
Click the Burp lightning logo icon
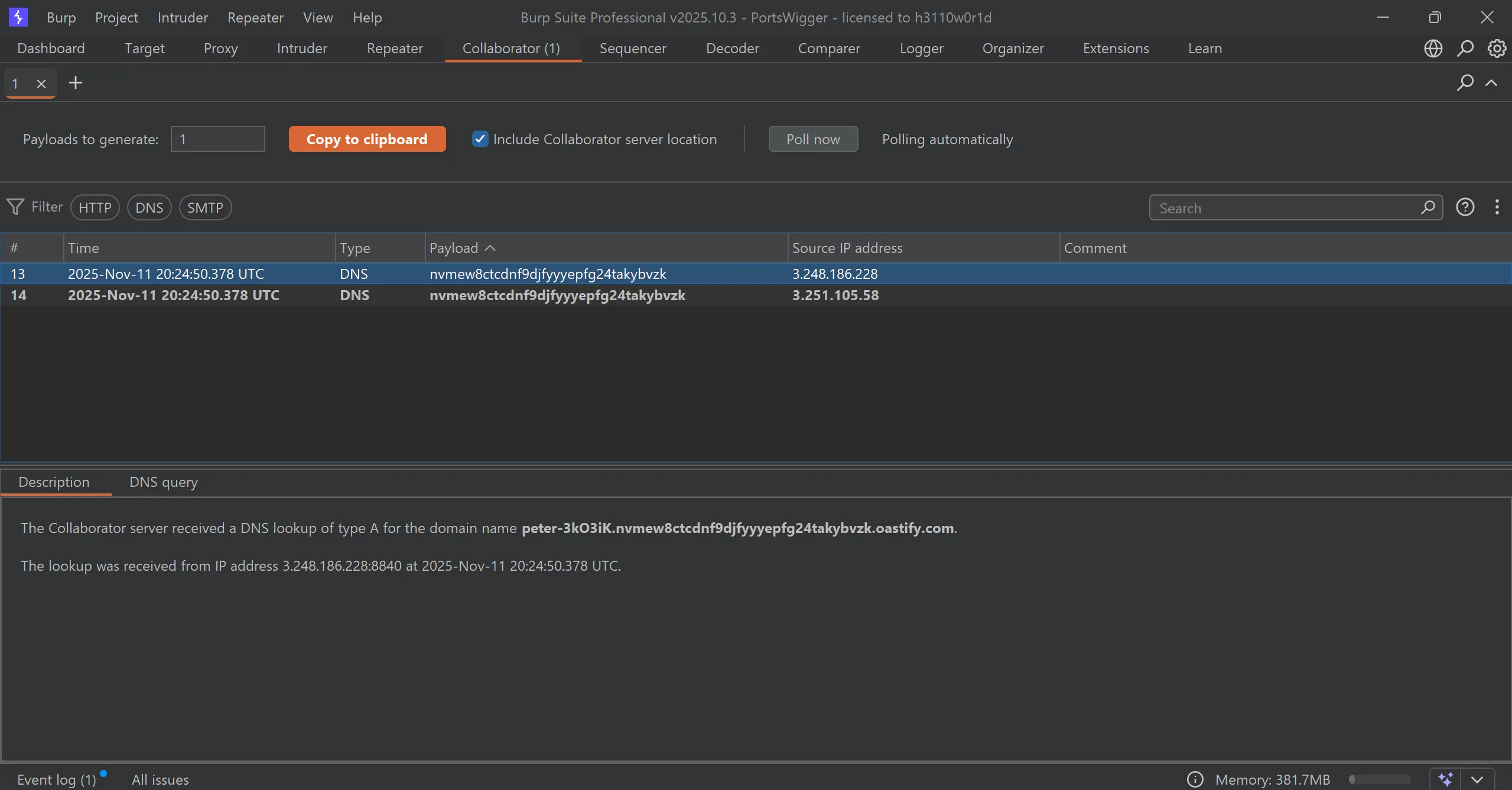[18, 17]
